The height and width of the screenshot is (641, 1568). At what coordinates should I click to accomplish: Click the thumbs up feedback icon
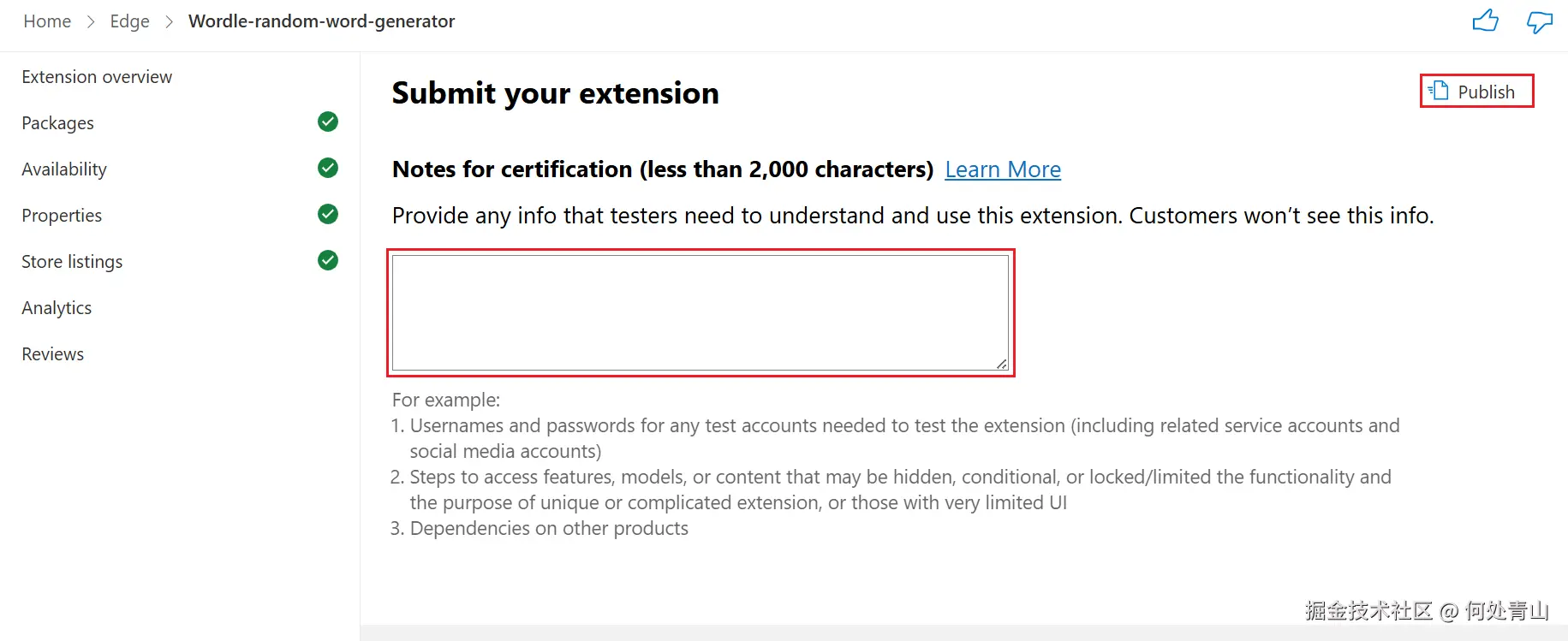(x=1487, y=20)
